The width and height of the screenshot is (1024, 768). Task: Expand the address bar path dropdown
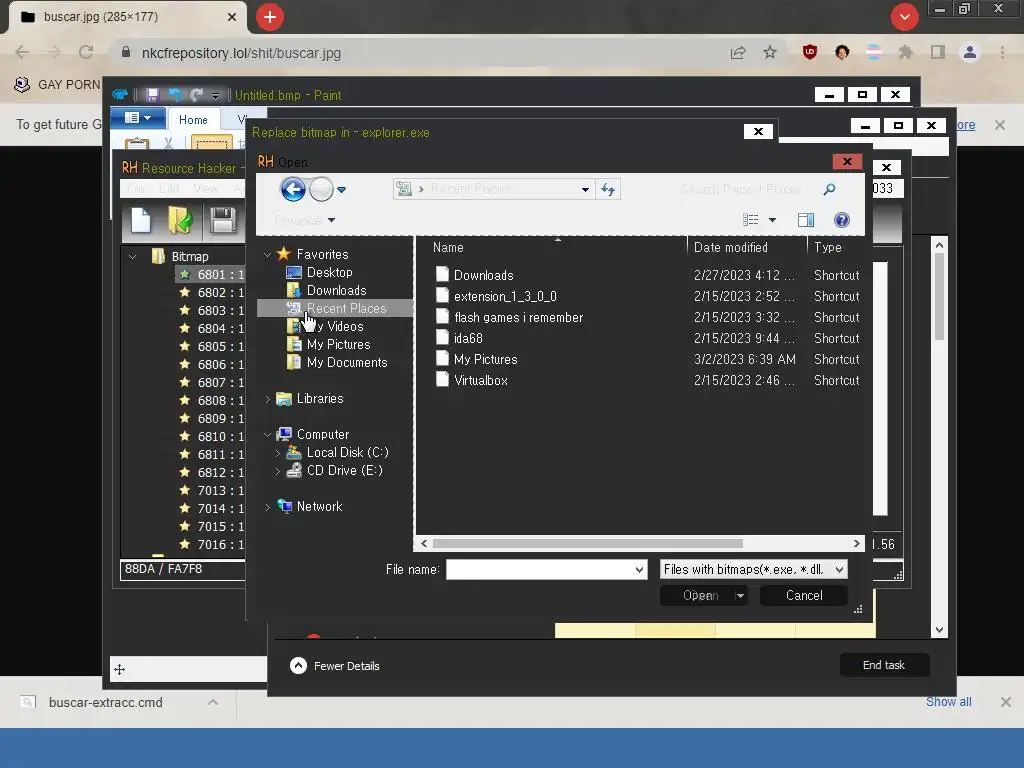[x=585, y=189]
